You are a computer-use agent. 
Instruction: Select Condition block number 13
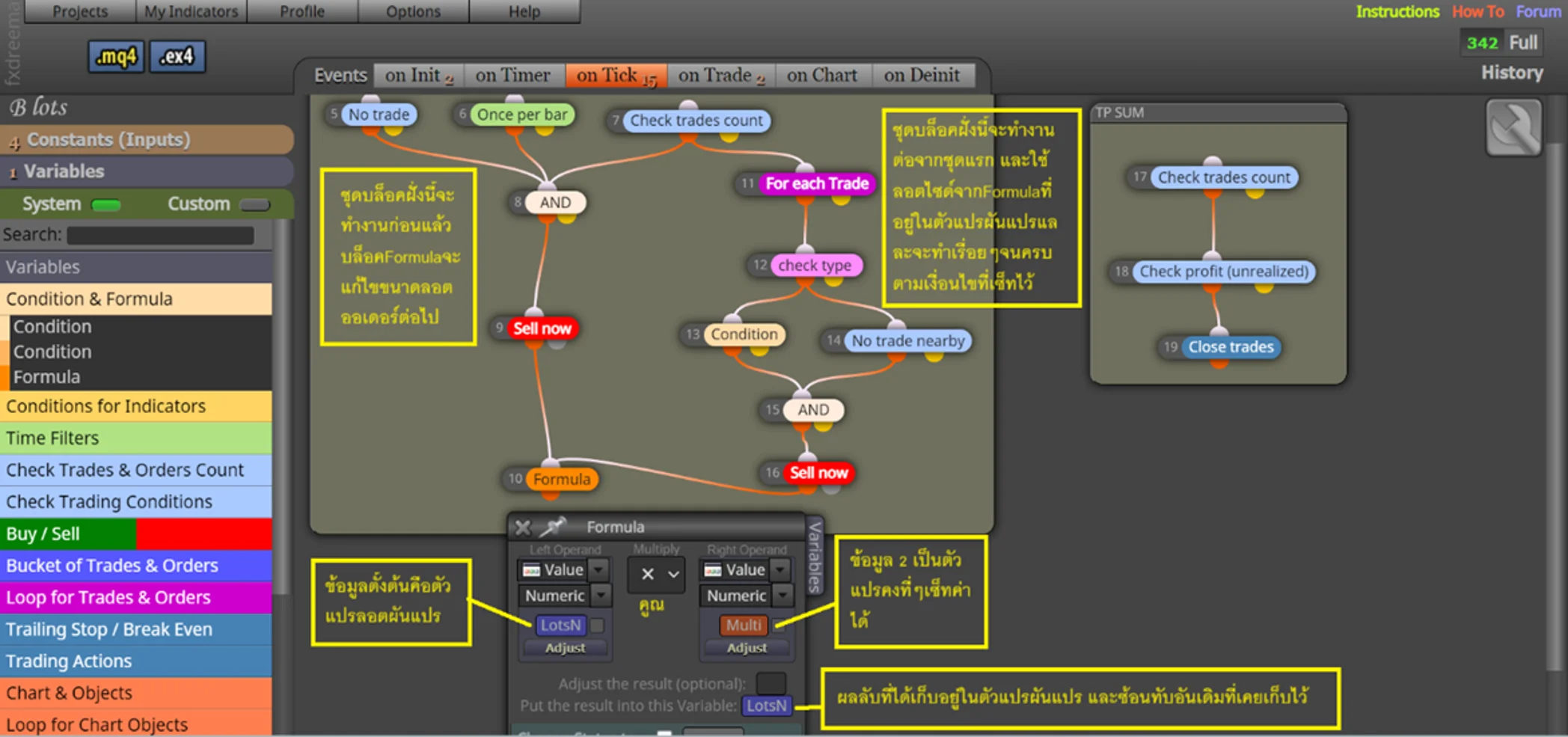(744, 334)
